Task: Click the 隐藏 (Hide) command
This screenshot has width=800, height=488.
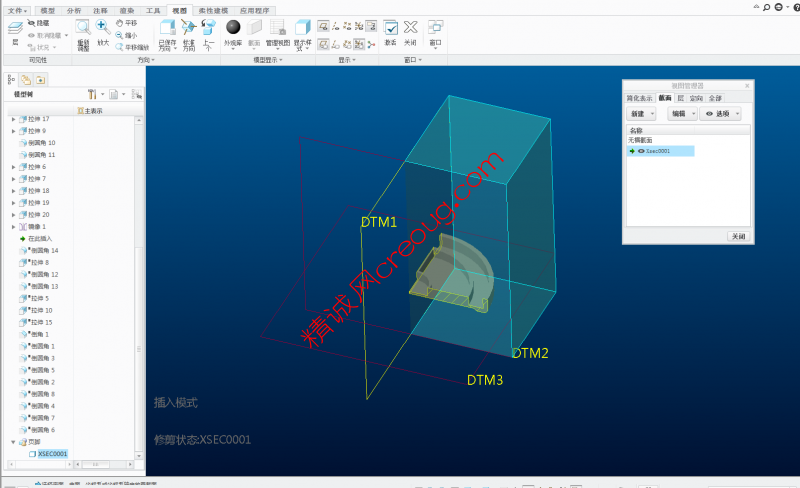Action: tap(38, 23)
